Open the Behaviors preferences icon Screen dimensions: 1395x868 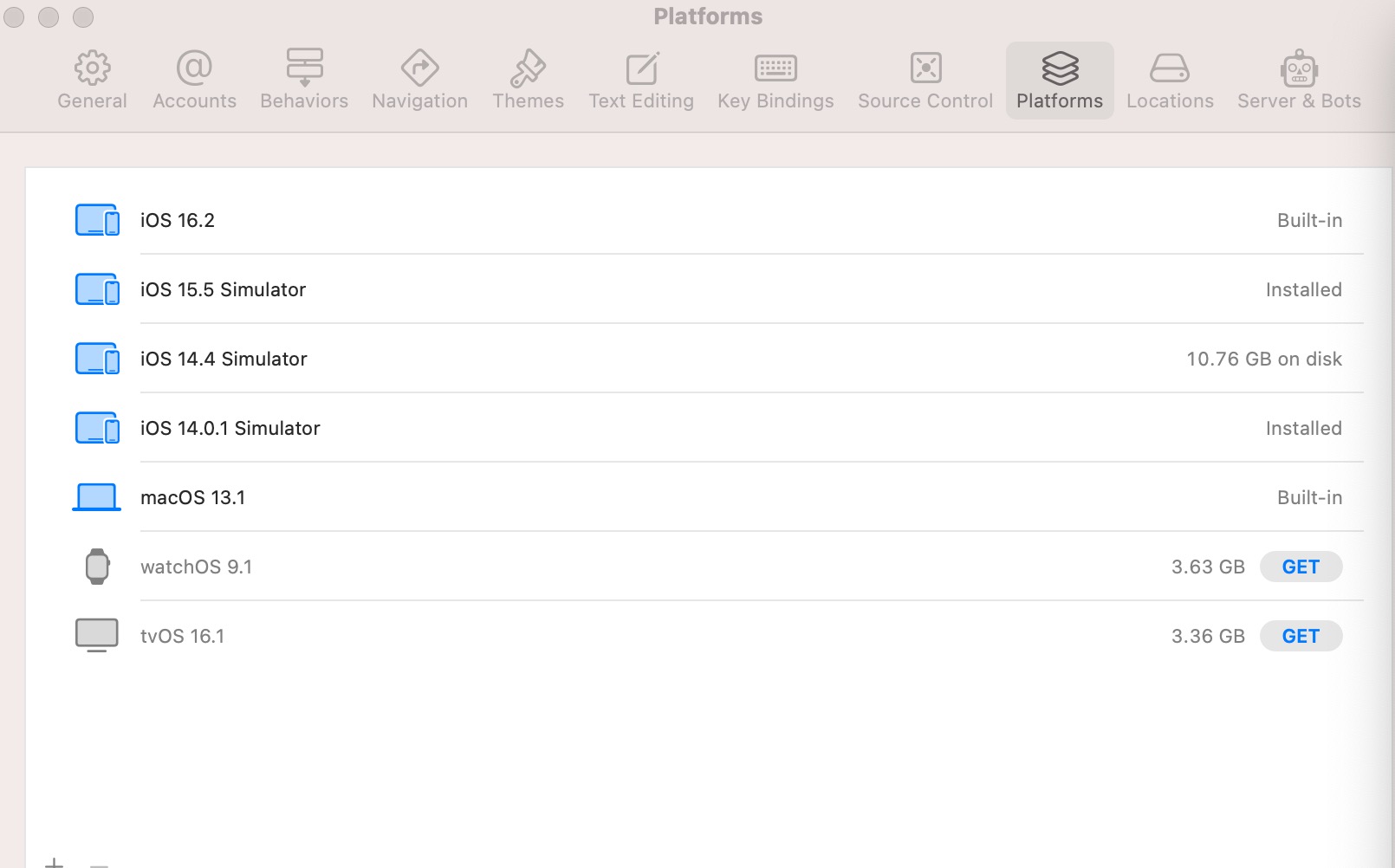304,68
